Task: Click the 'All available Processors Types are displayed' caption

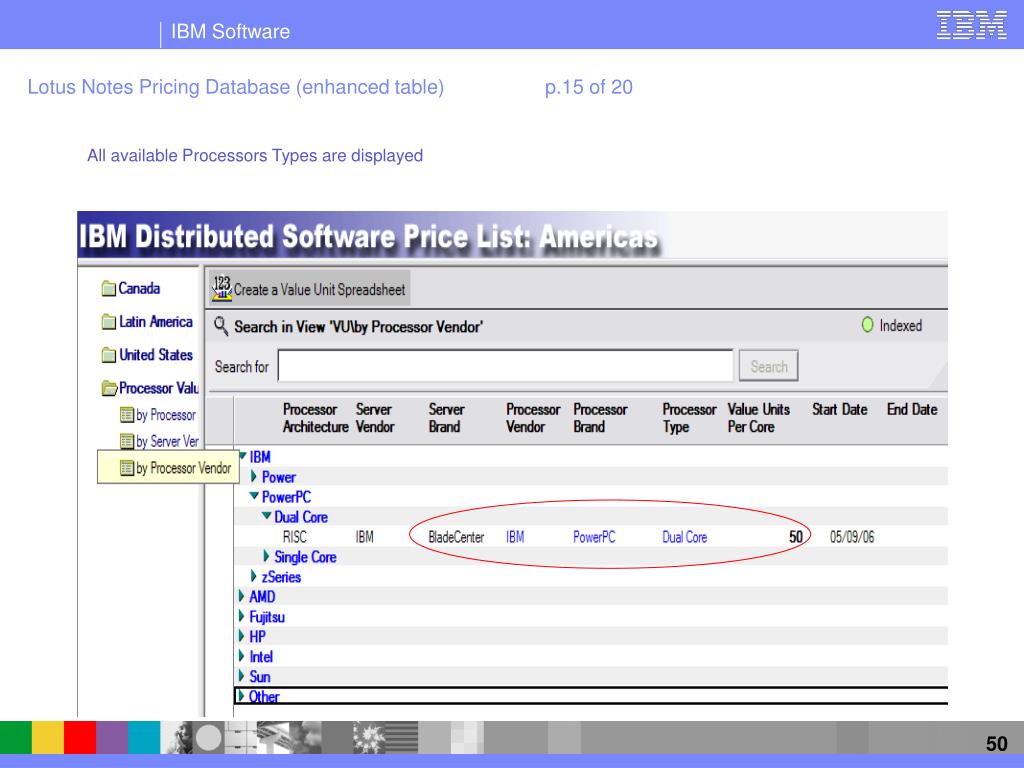Action: (x=255, y=155)
